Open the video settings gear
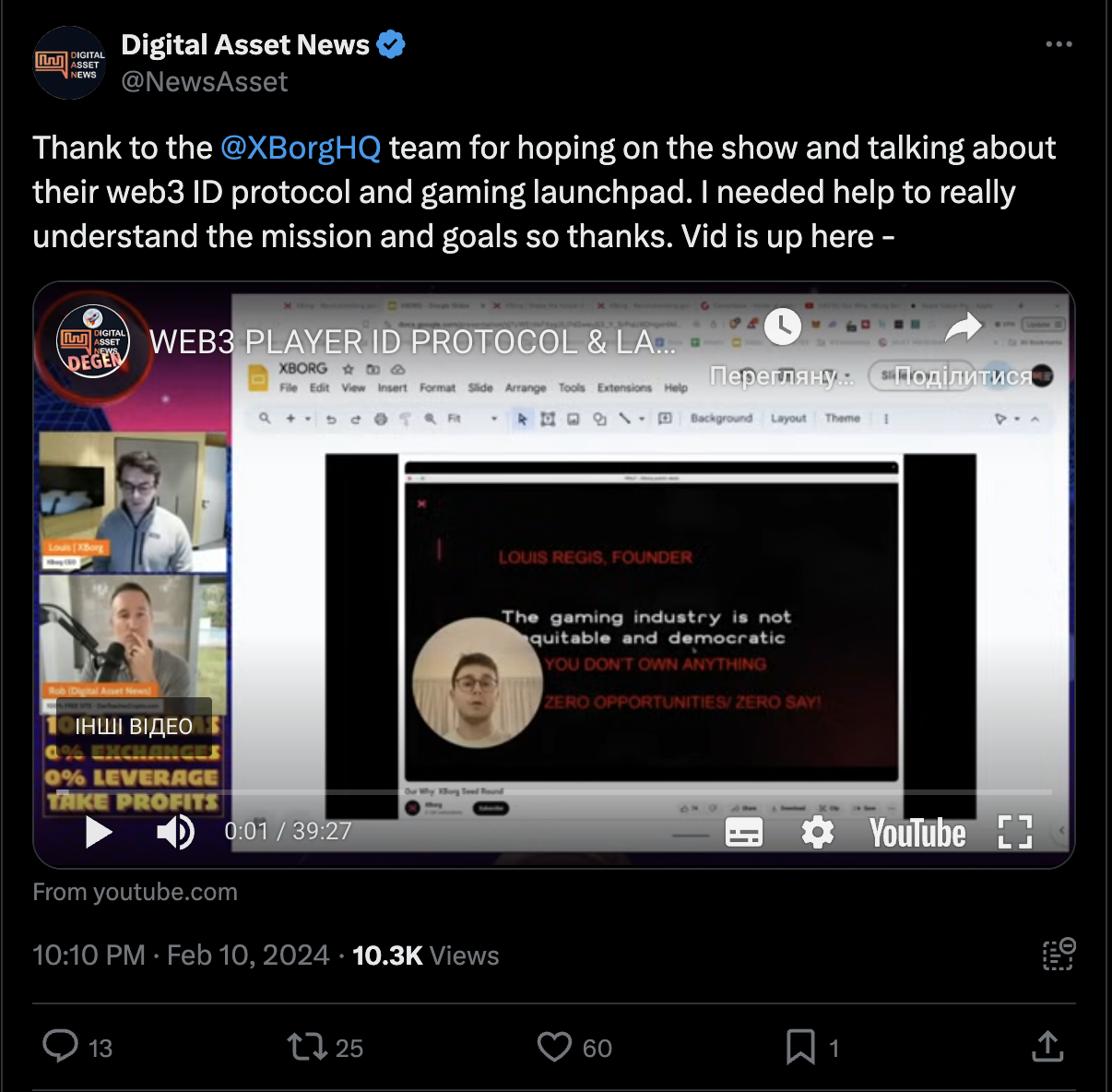The height and width of the screenshot is (1092, 1112). pyautogui.click(x=818, y=832)
